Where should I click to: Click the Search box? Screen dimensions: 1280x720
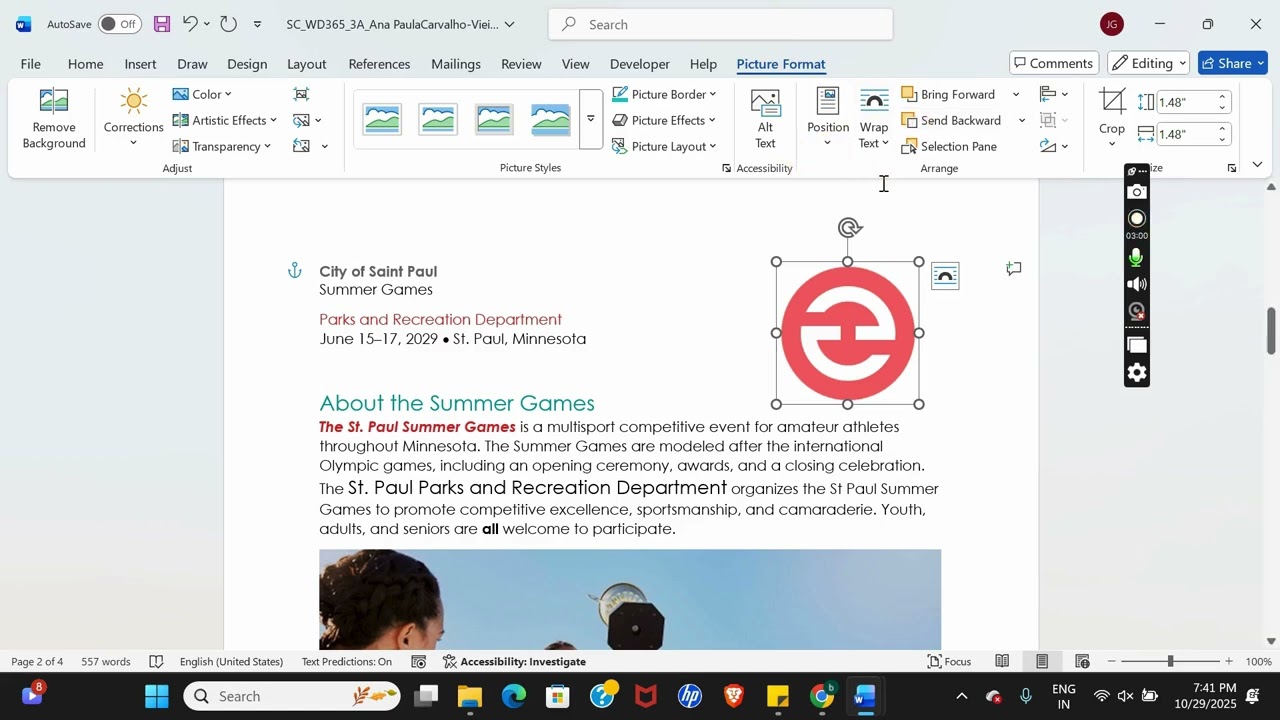point(720,24)
